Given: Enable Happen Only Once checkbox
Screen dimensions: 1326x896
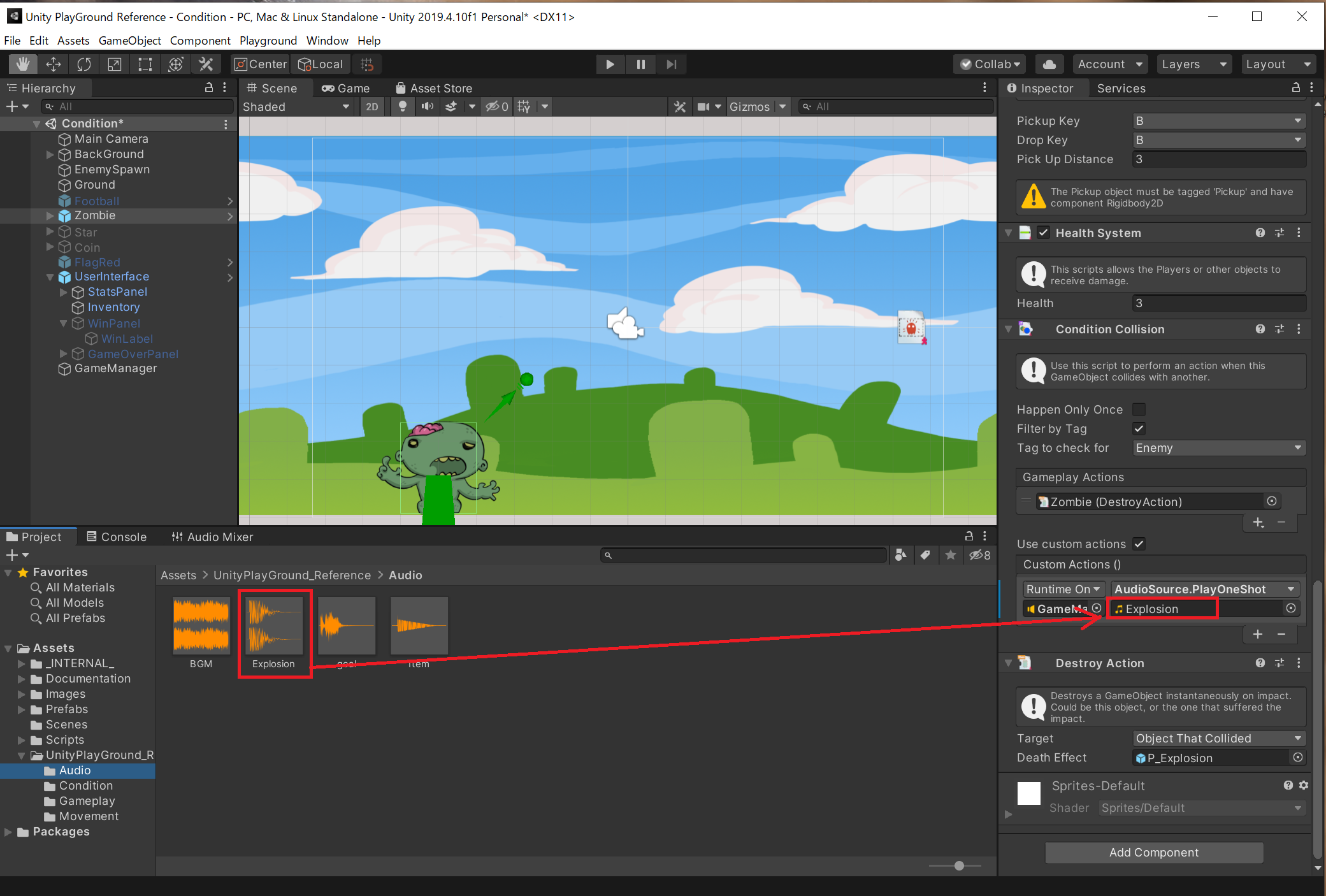Looking at the screenshot, I should tap(1139, 410).
